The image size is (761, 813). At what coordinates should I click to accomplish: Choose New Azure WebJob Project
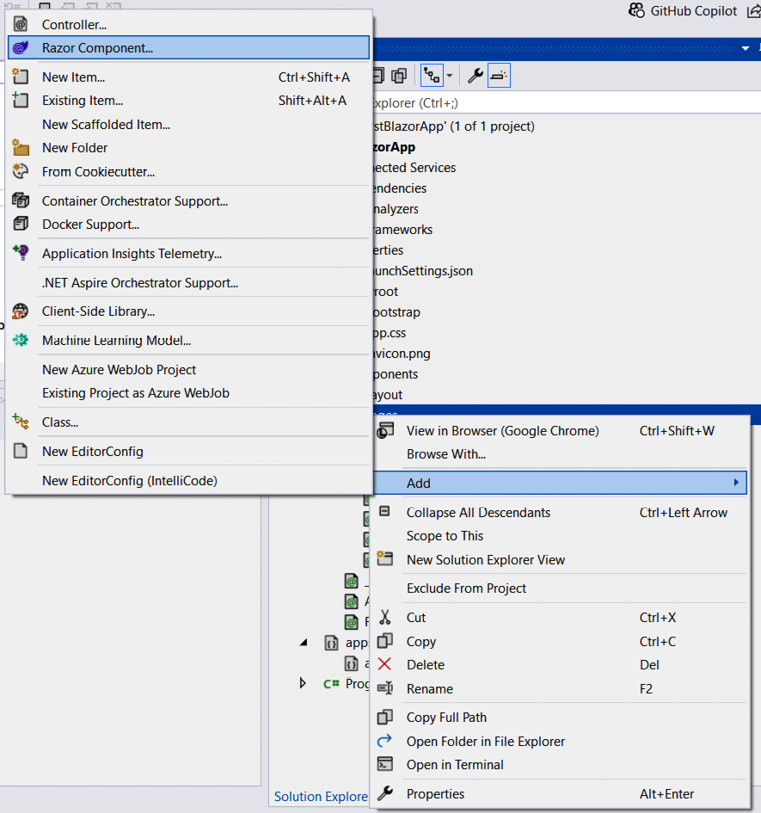click(119, 370)
